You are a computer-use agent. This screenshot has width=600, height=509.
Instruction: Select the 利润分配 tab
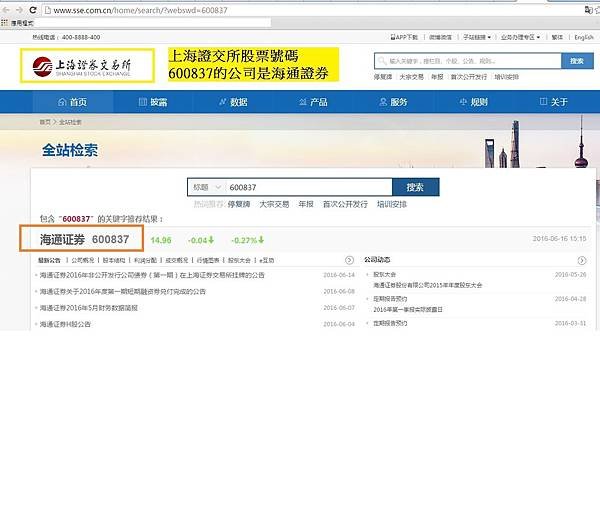point(145,260)
